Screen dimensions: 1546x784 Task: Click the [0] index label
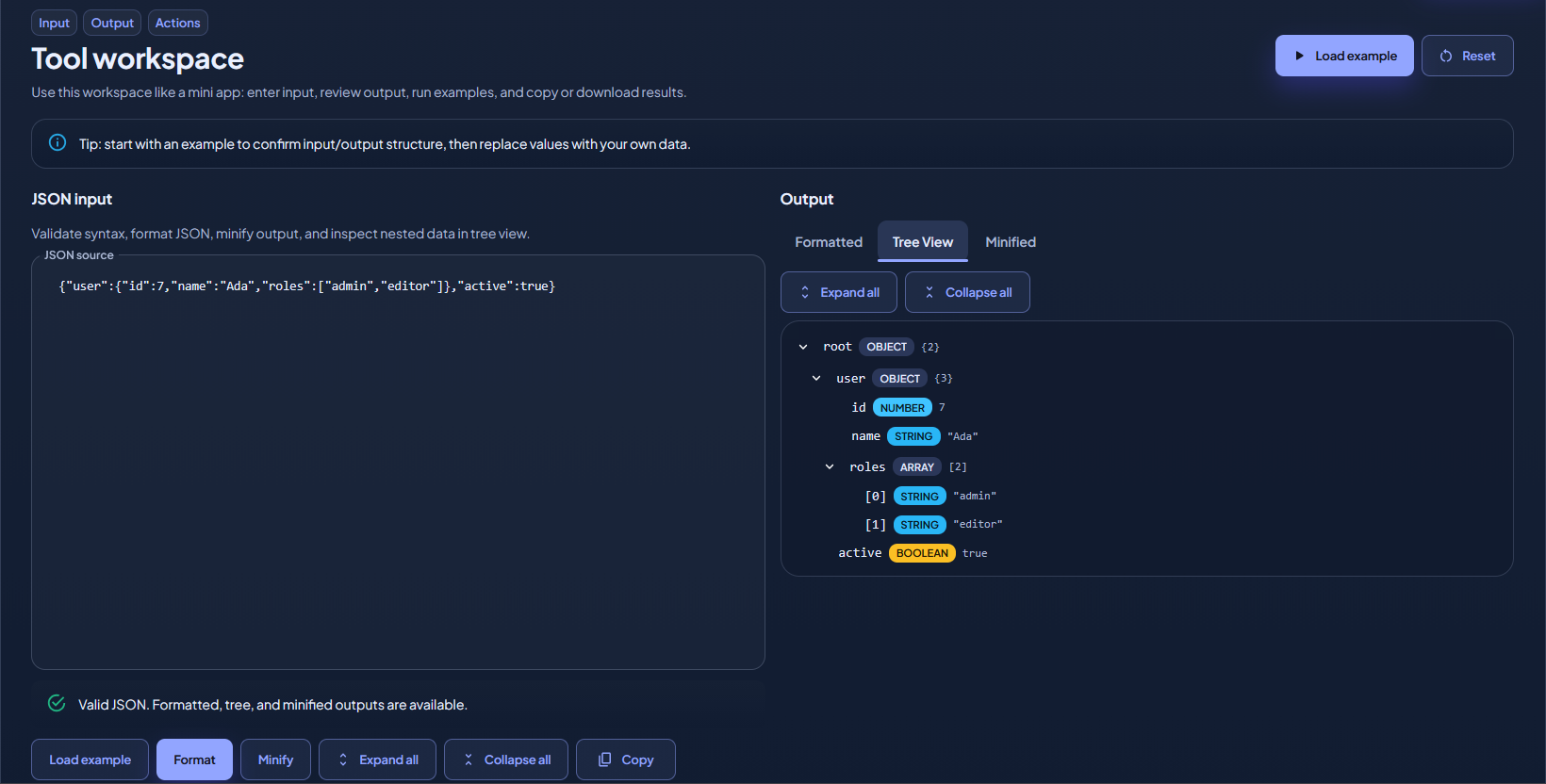click(876, 496)
